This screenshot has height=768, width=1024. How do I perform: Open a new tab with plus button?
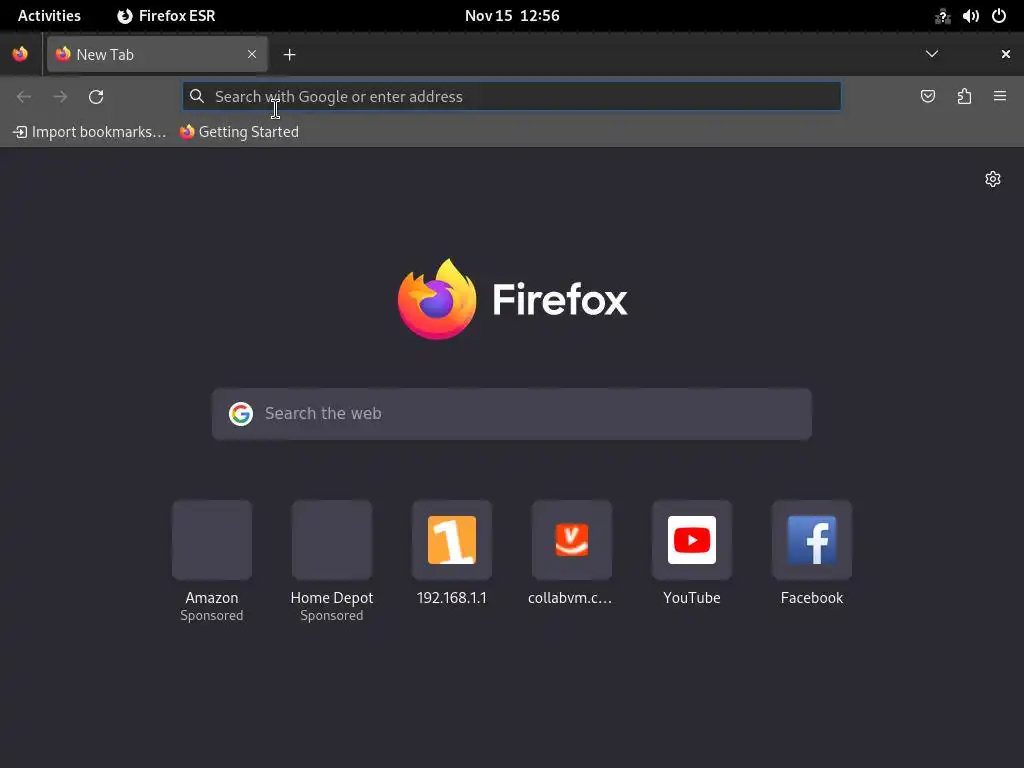289,55
